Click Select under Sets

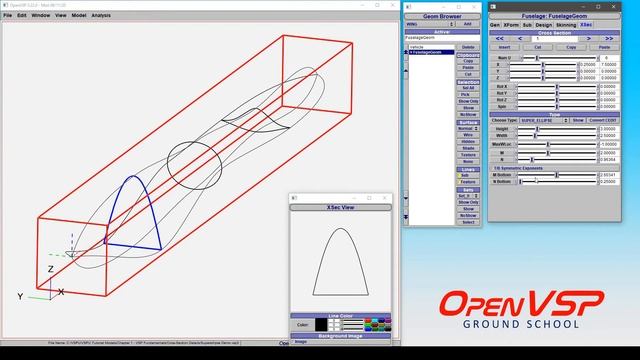tap(468, 222)
